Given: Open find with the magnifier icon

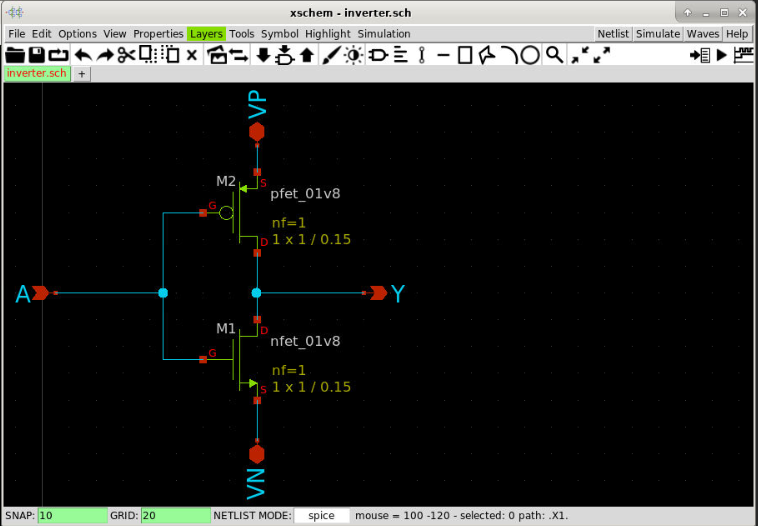Looking at the screenshot, I should pos(554,55).
